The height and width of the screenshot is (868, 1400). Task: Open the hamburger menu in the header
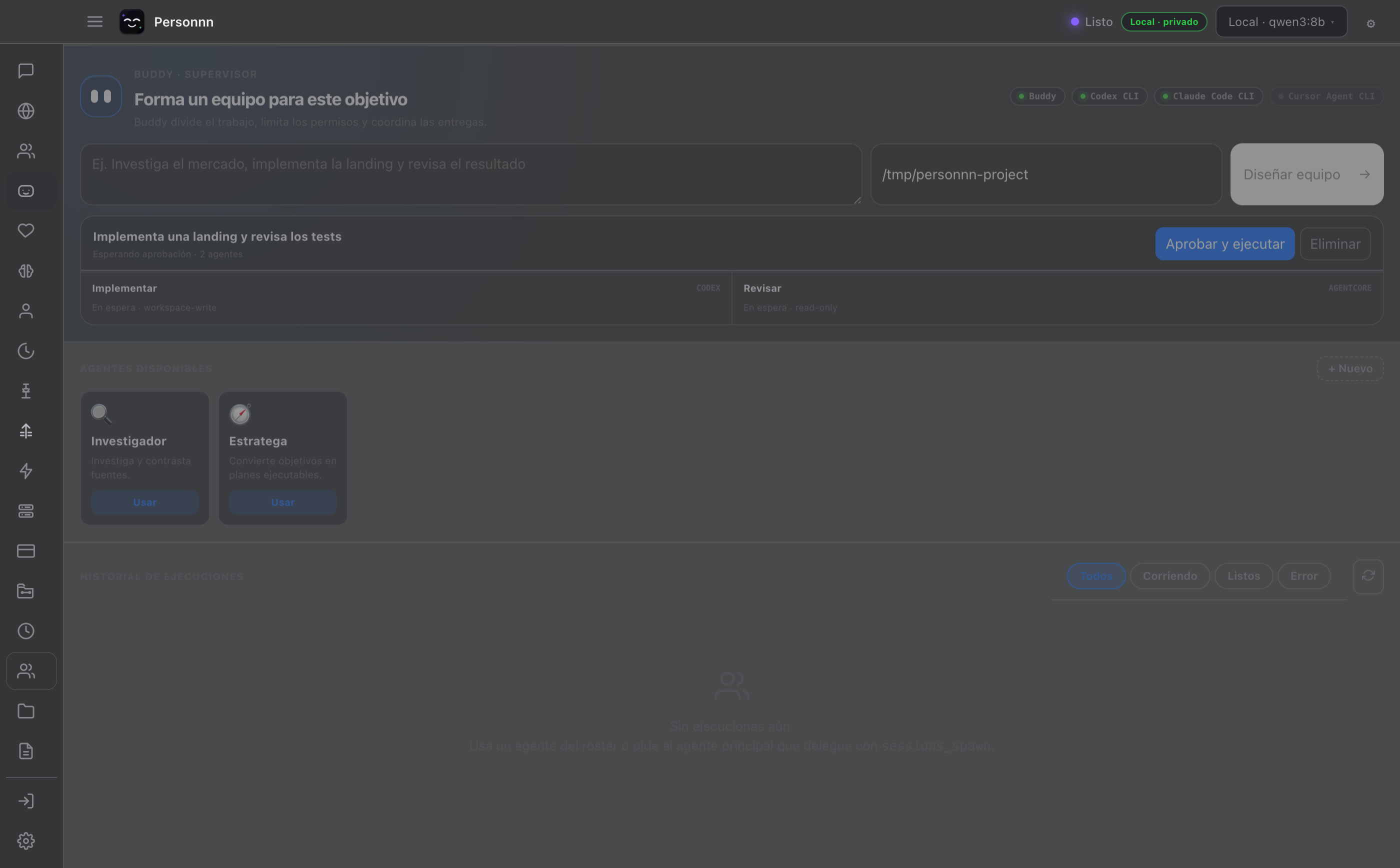94,22
